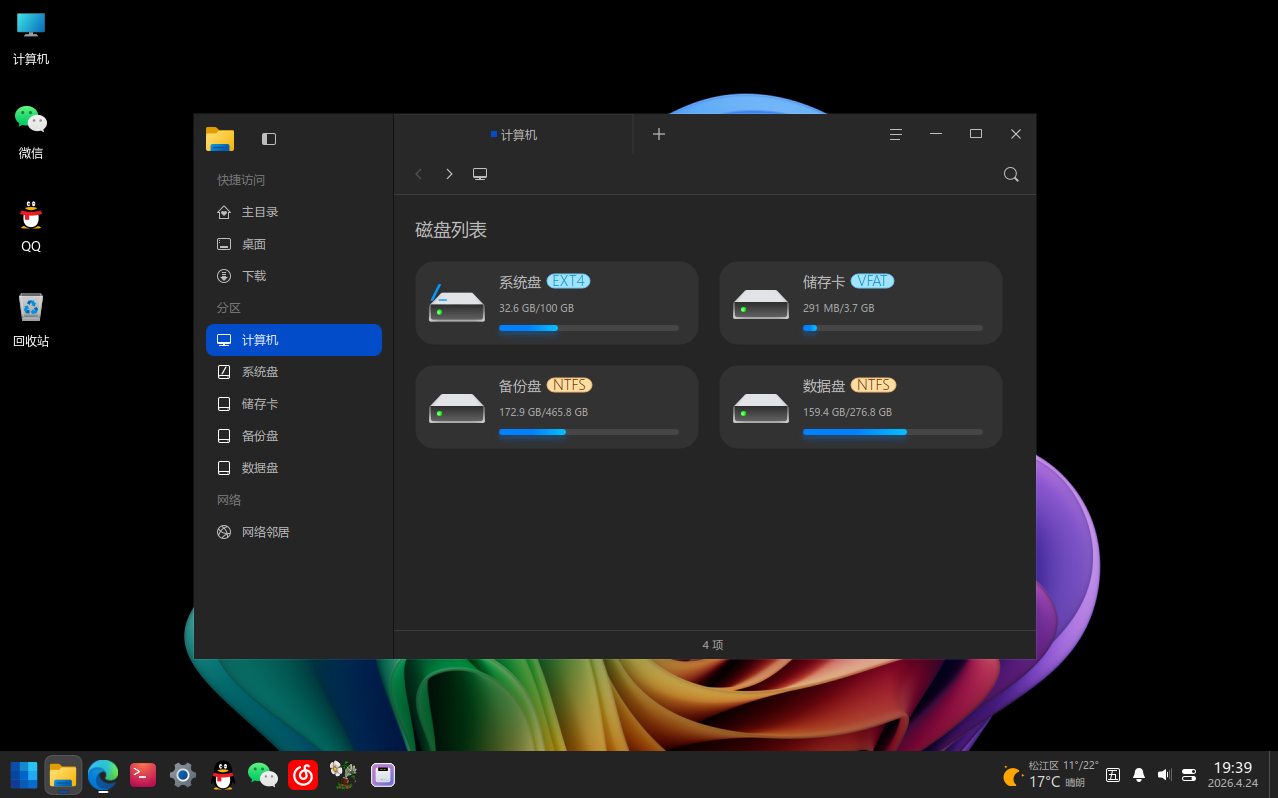The height and width of the screenshot is (798, 1278).
Task: Open 桌面 in sidebar
Action: click(x=294, y=244)
